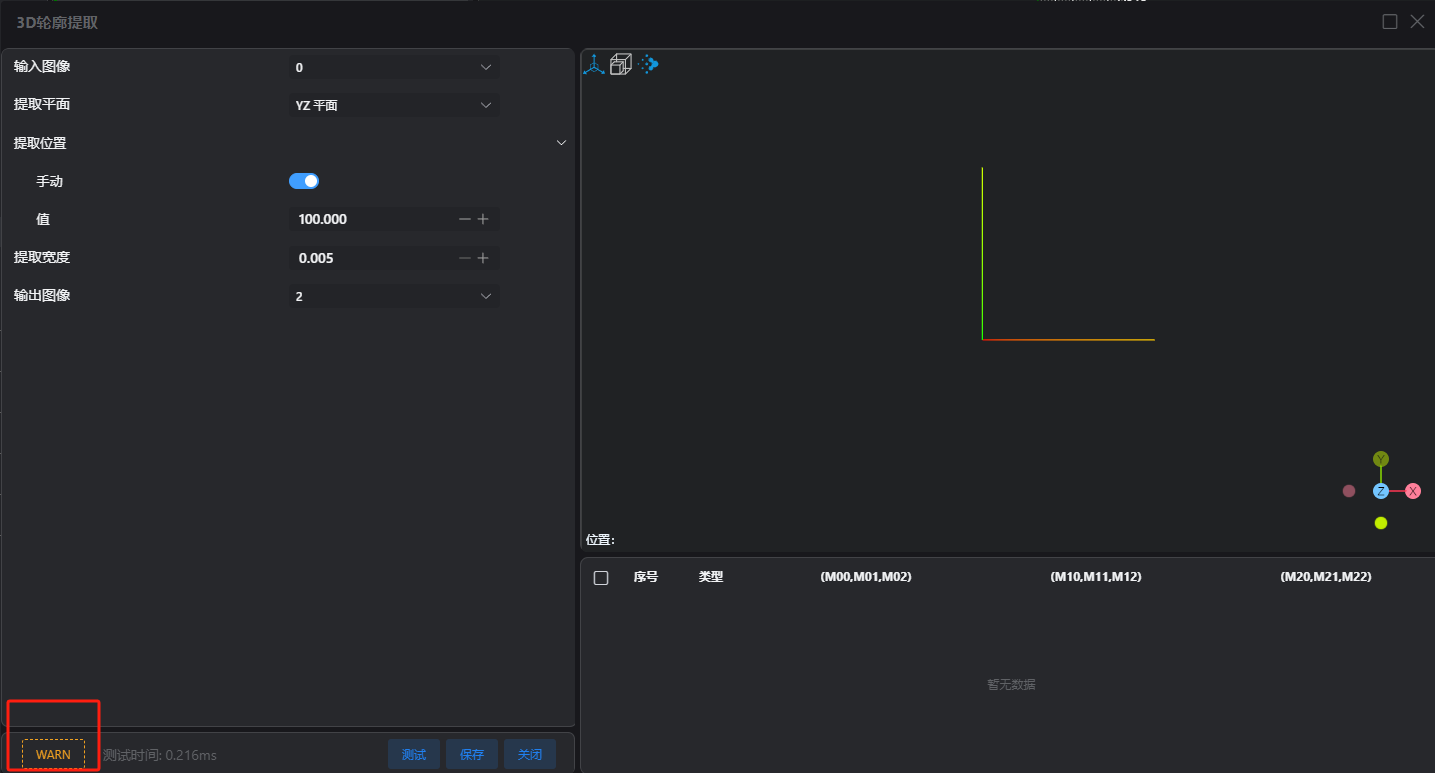The width and height of the screenshot is (1435, 773).
Task: Click the green Y axis gizmo handle
Action: [x=1381, y=459]
